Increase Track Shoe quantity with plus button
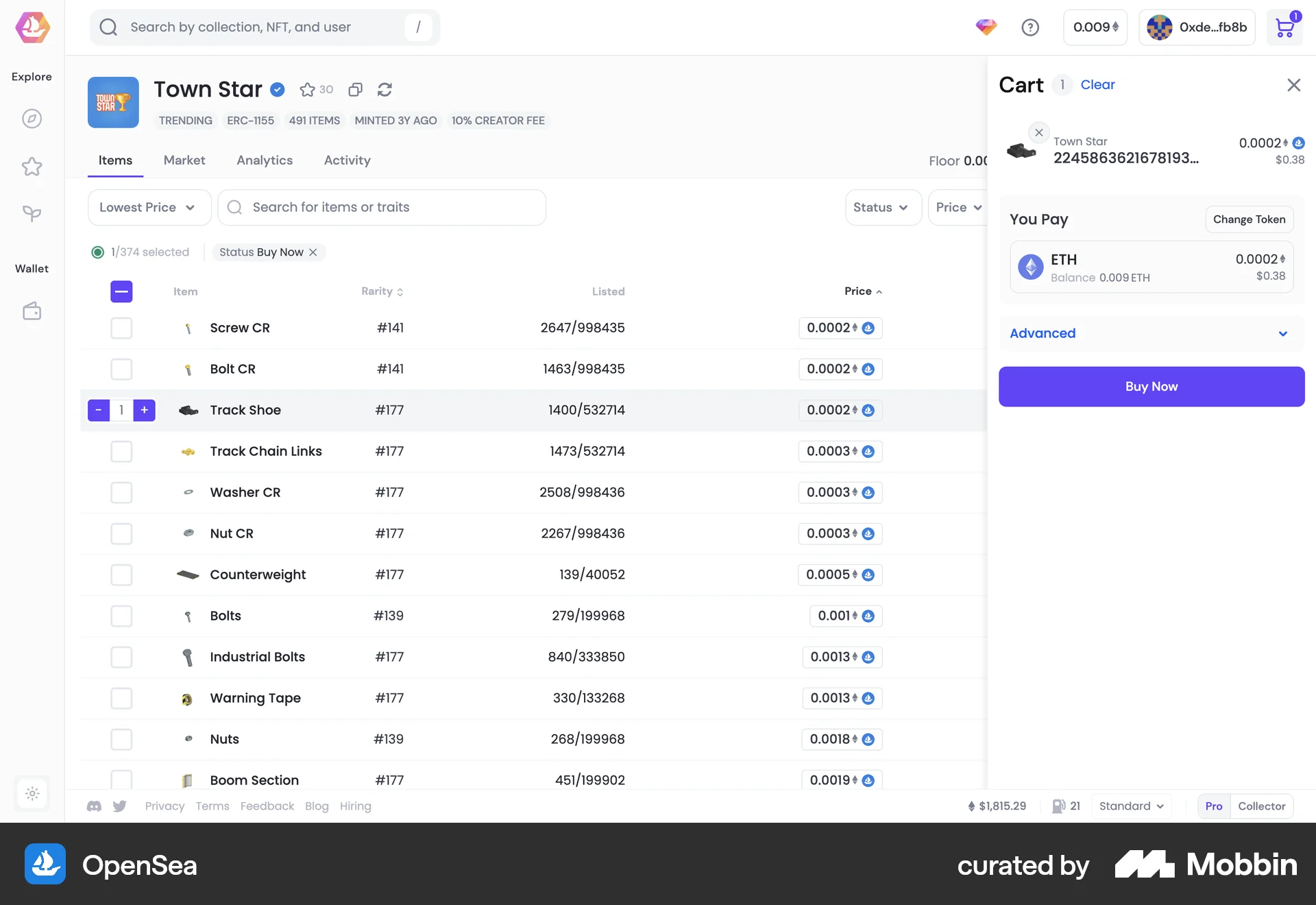This screenshot has width=1316, height=905. pos(144,410)
